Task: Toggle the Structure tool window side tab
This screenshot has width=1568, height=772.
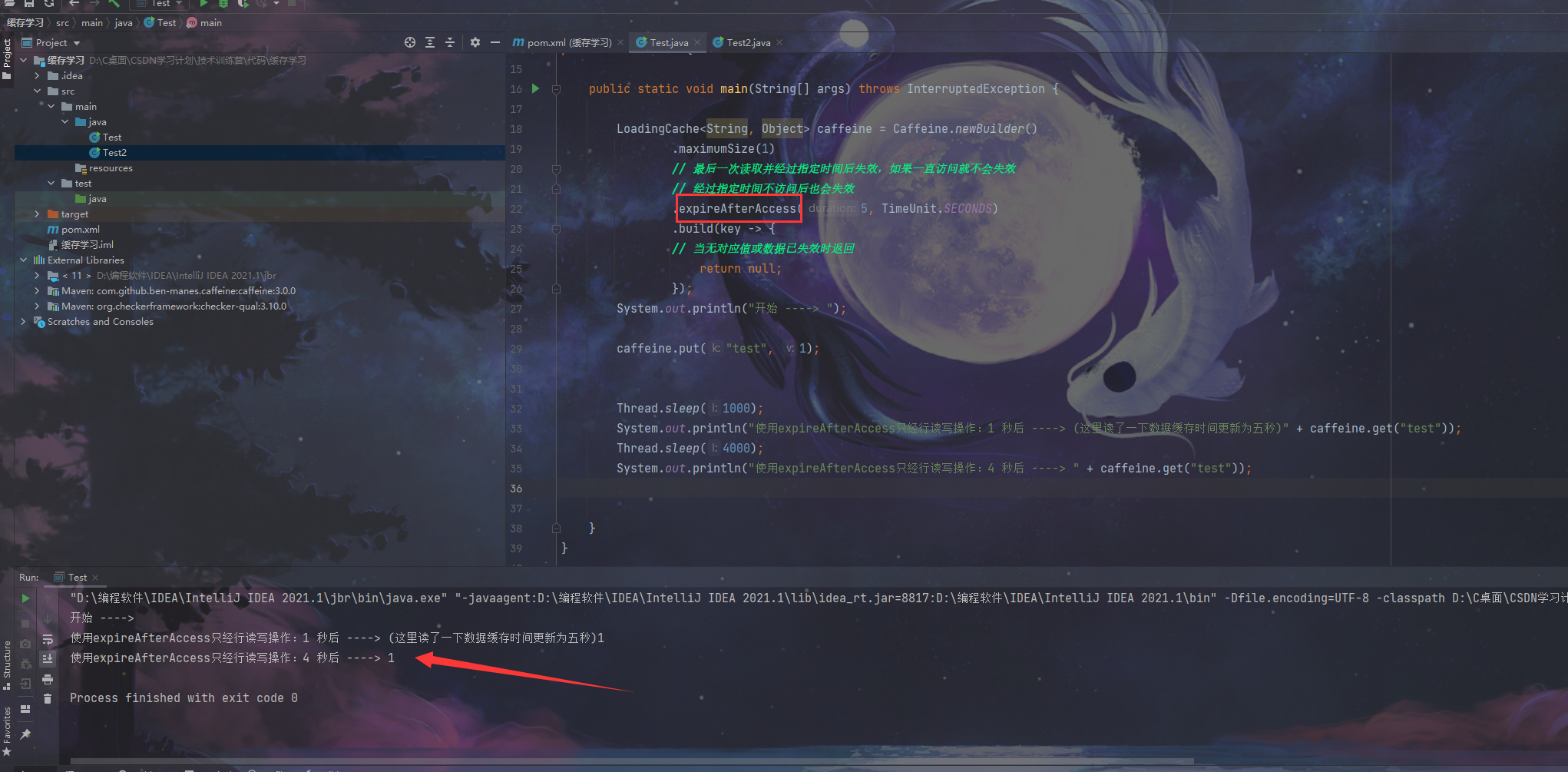Action: click(x=7, y=665)
